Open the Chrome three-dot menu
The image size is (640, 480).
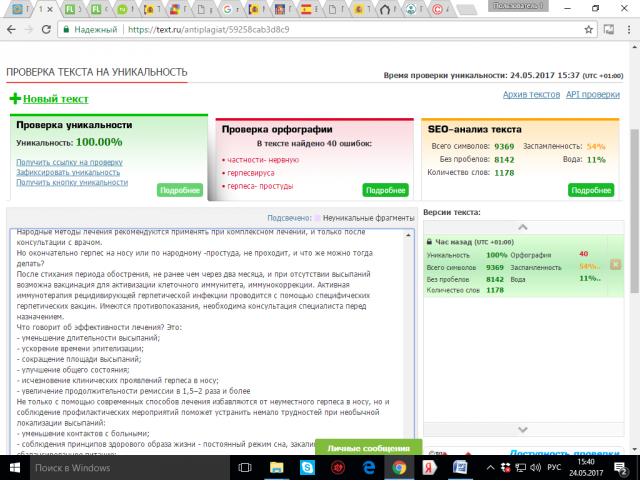pos(629,29)
